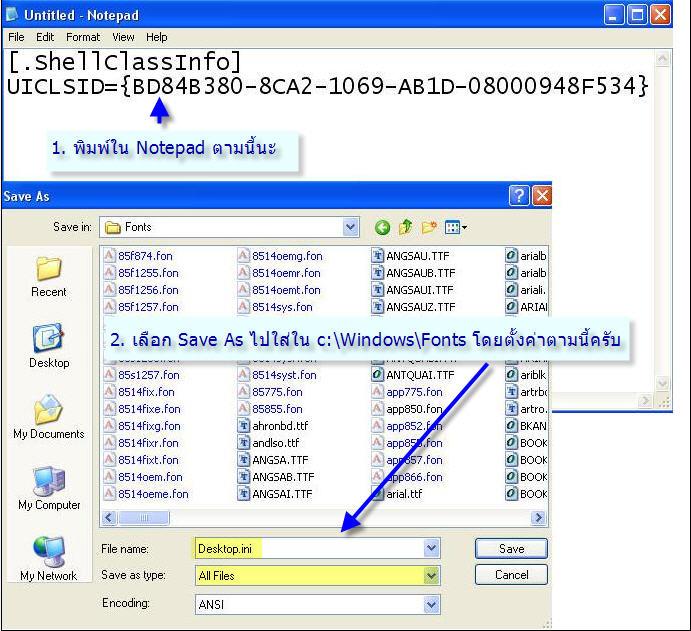Select the file ANGSAUI.TTF
The width and height of the screenshot is (691, 631).
point(413,290)
